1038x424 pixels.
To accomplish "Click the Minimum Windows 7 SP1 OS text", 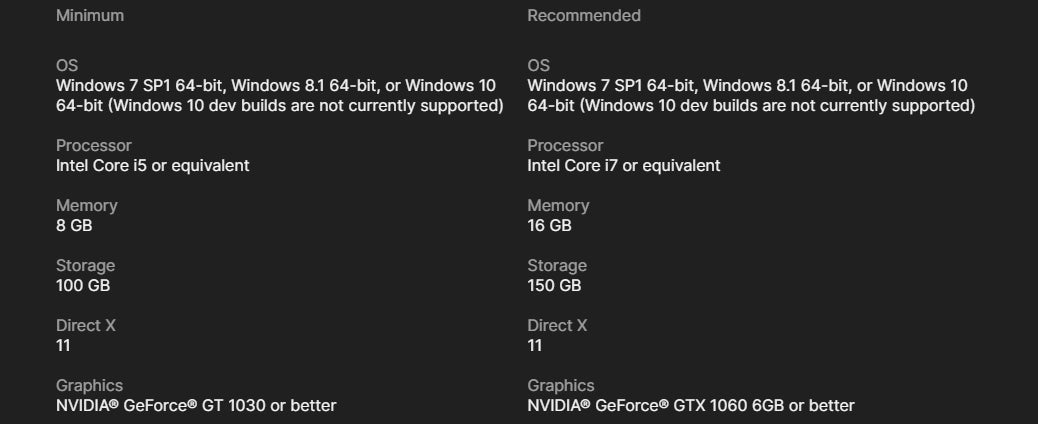I will pos(279,95).
